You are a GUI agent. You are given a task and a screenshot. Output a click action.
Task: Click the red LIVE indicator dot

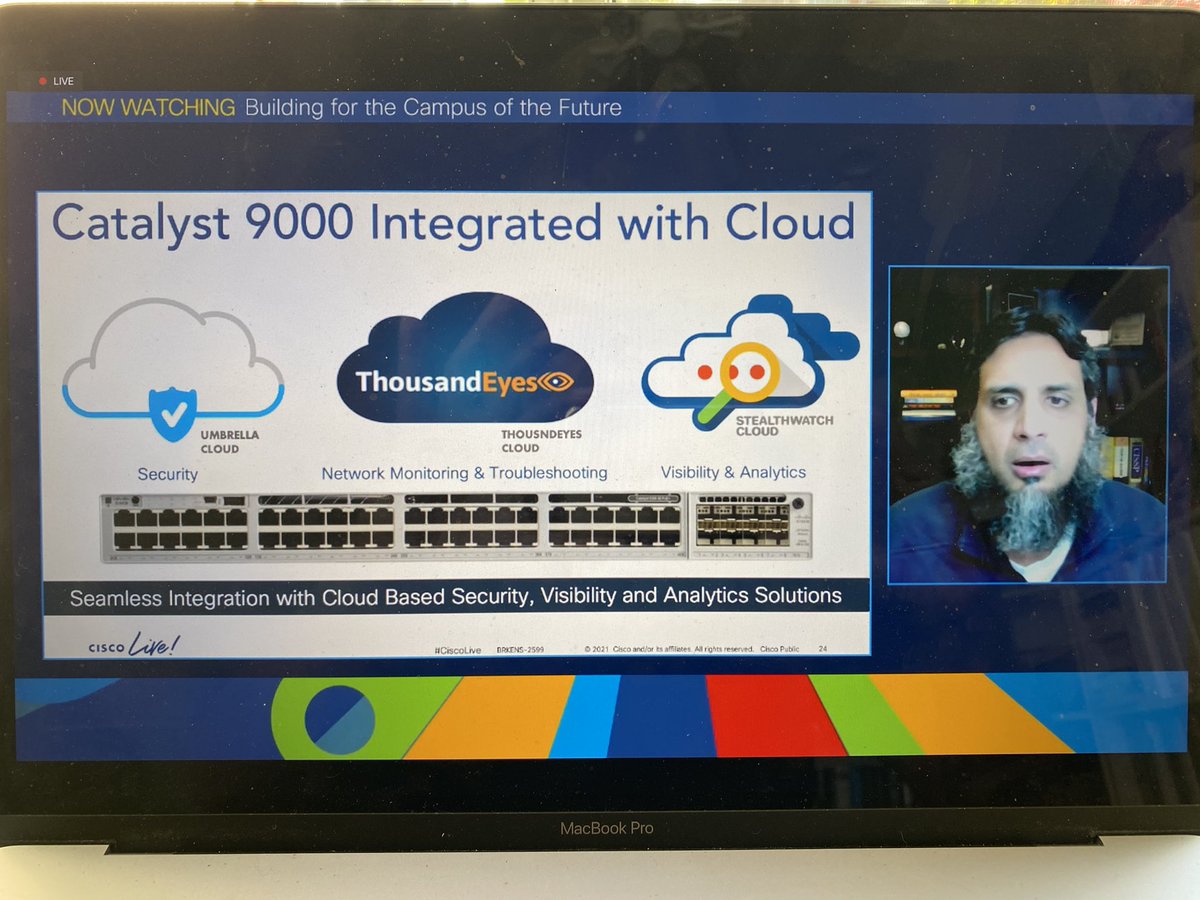coord(42,81)
